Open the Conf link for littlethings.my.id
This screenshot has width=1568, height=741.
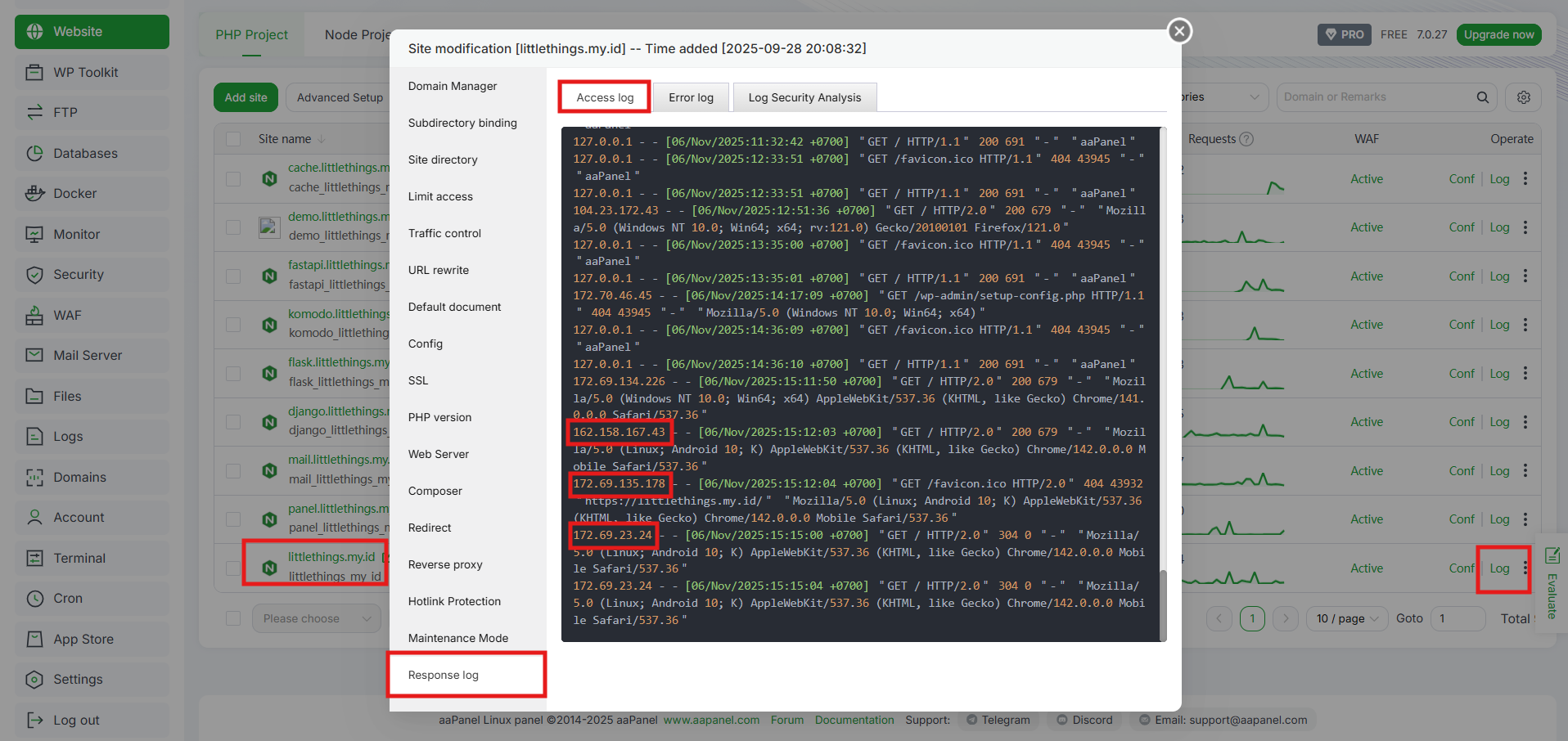click(1462, 568)
